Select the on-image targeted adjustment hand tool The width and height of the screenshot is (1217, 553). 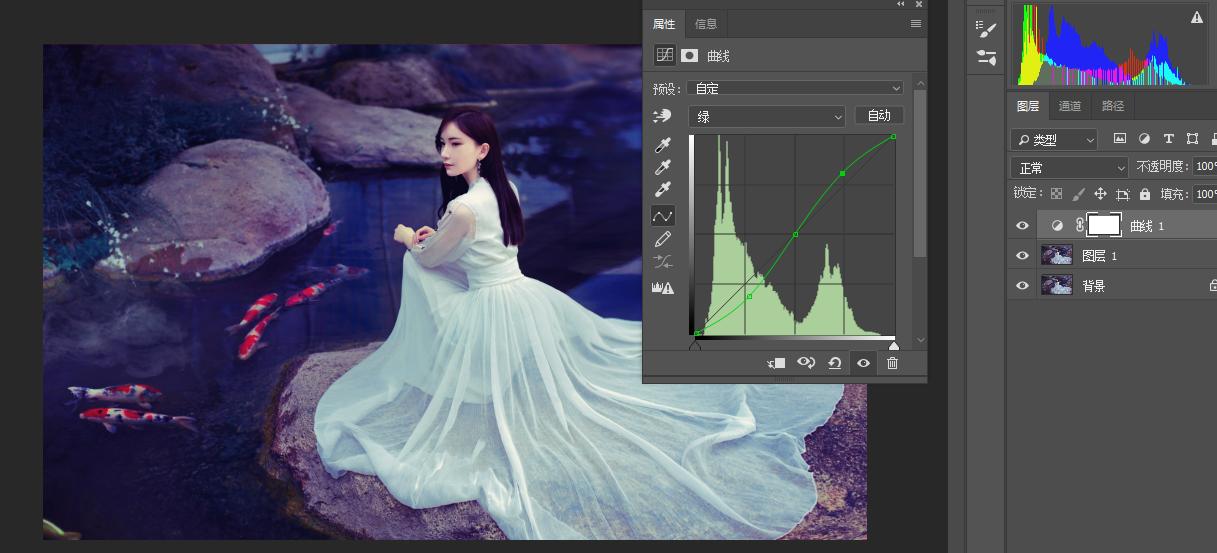[x=662, y=117]
